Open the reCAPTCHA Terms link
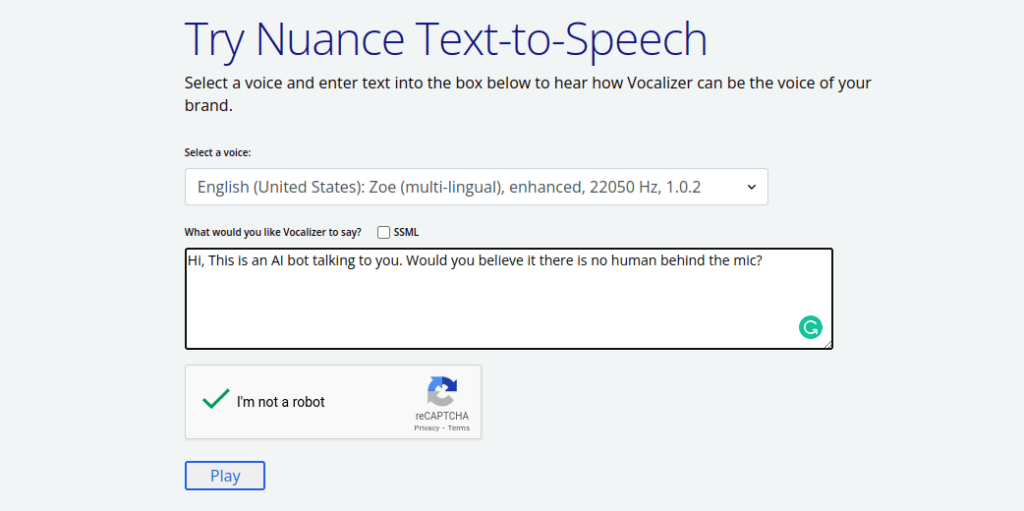1024x511 pixels. pyautogui.click(x=458, y=428)
